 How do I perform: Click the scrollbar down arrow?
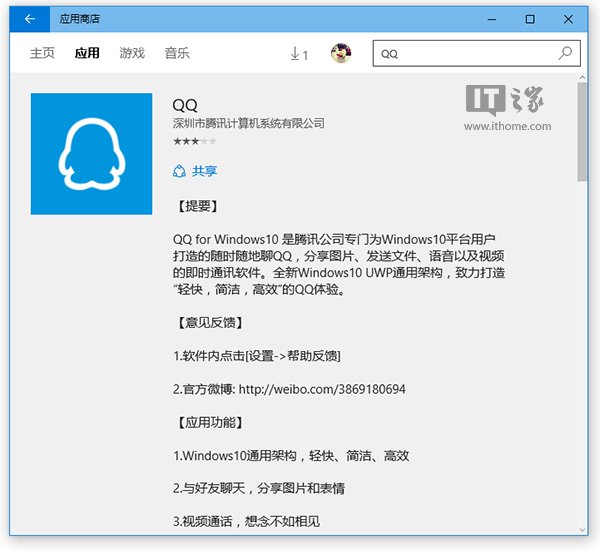[x=582, y=530]
